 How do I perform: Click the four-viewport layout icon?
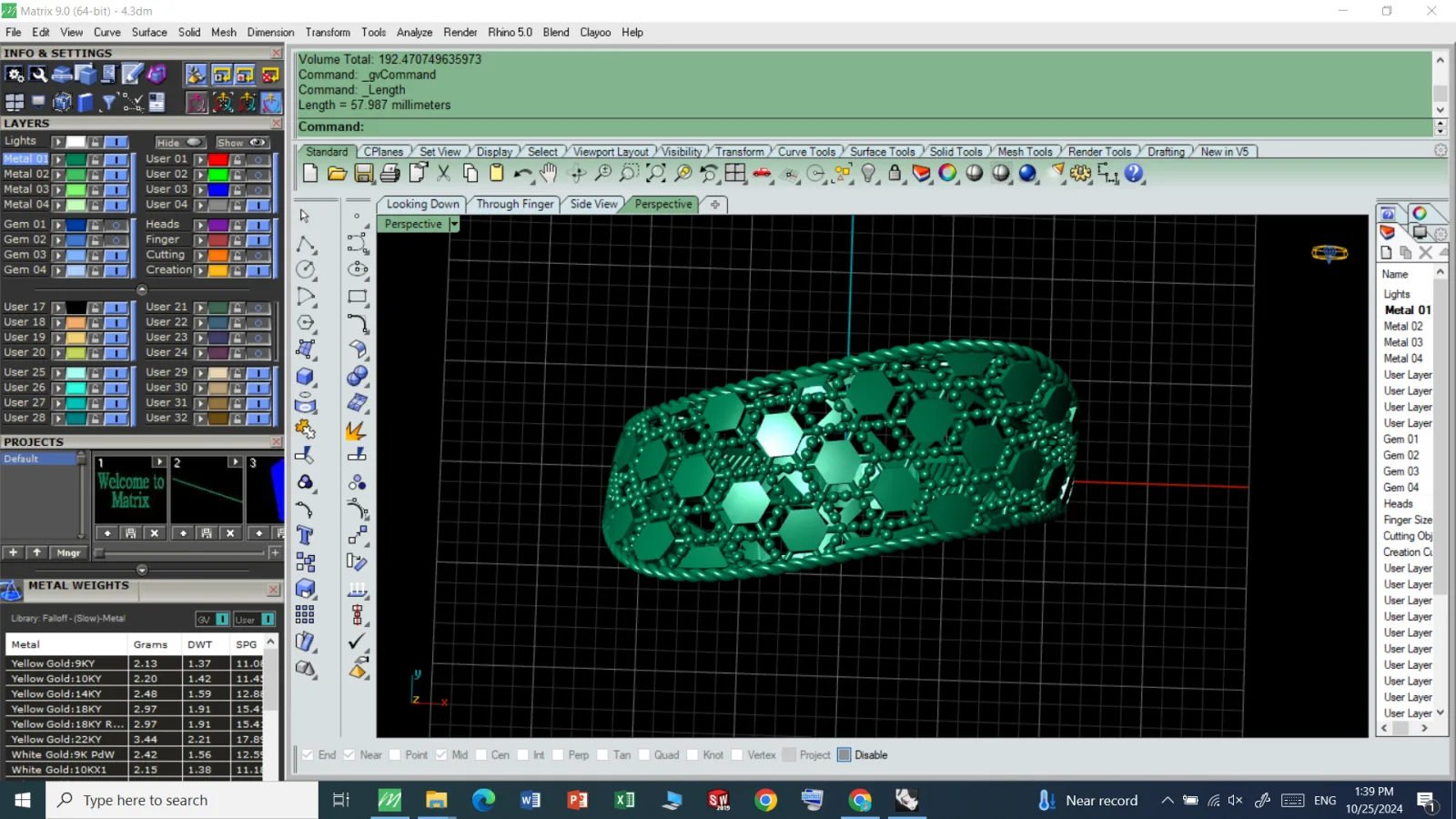tap(735, 173)
